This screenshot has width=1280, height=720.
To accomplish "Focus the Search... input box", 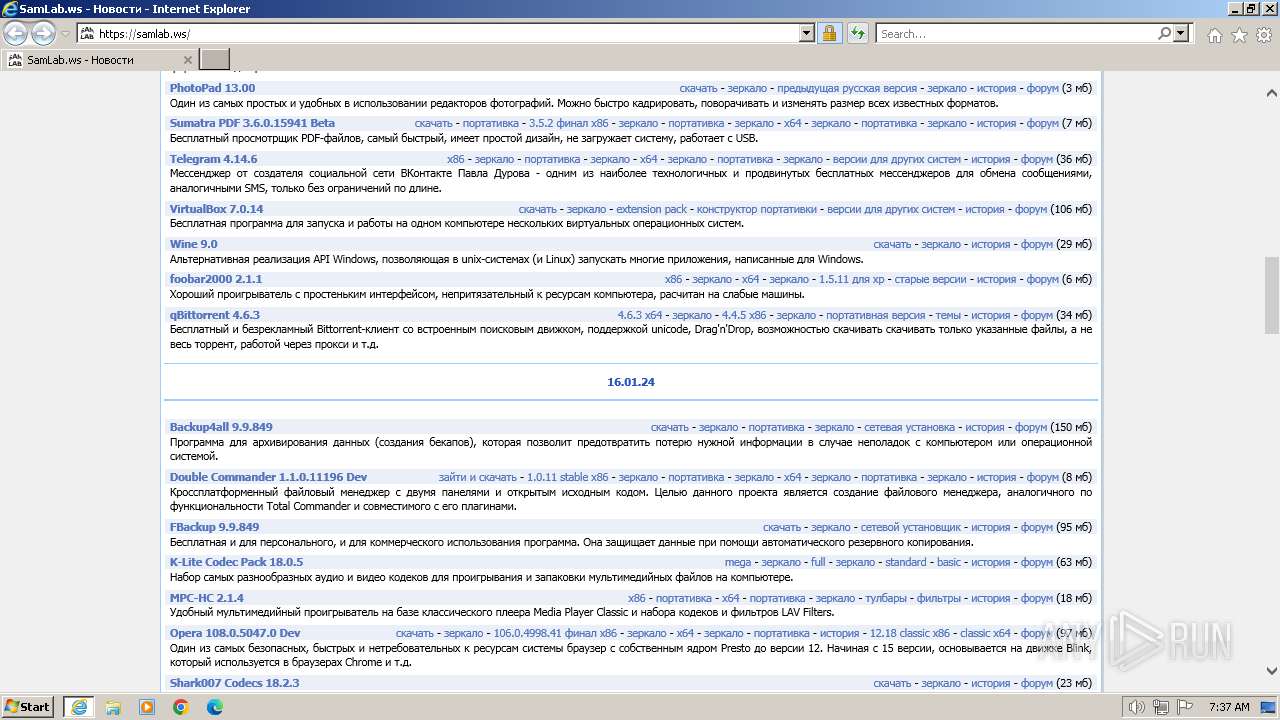I will click(1016, 33).
